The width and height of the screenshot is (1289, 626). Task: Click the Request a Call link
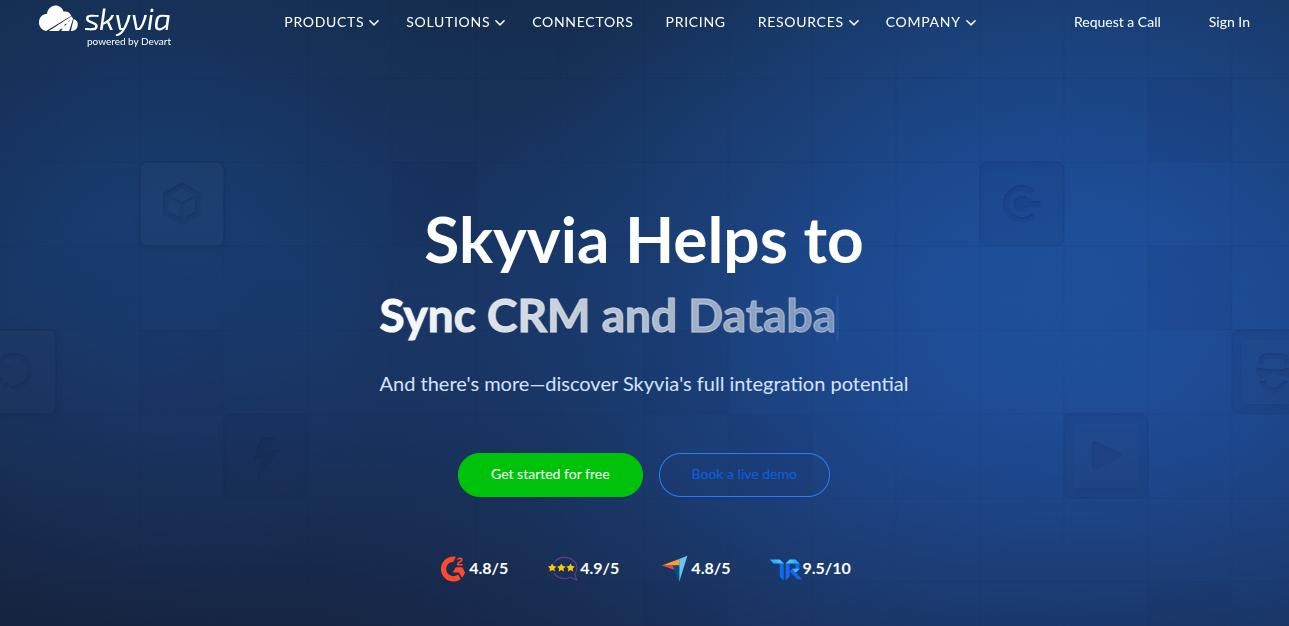click(1117, 22)
